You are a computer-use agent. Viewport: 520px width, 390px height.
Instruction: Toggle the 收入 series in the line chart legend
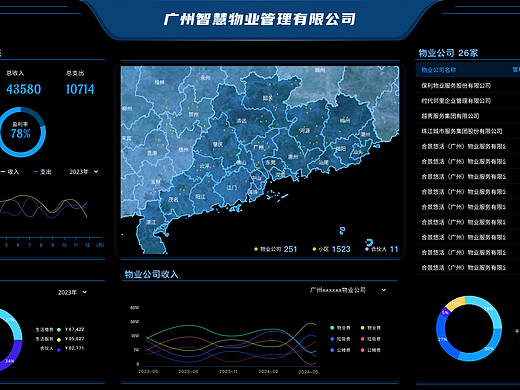point(10,172)
